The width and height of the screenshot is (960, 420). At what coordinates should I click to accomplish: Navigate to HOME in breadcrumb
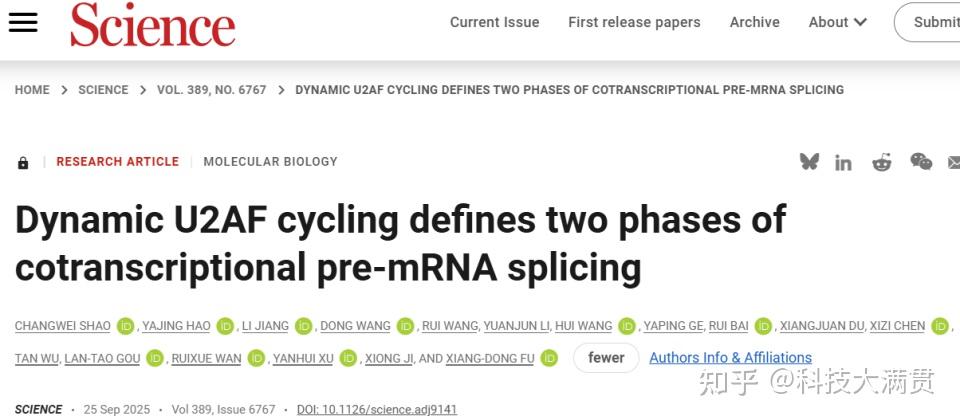pos(32,90)
